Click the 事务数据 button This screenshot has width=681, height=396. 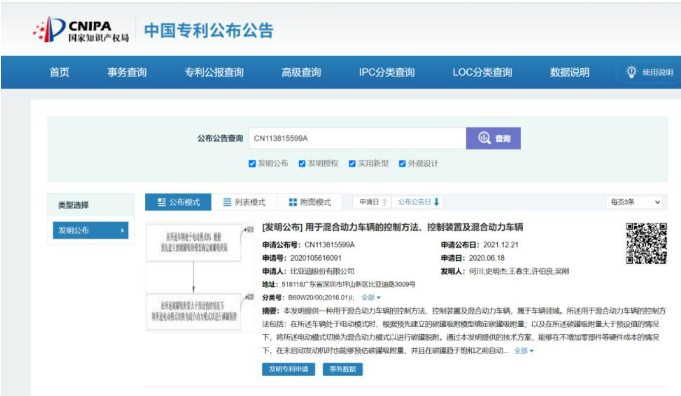pyautogui.click(x=343, y=369)
